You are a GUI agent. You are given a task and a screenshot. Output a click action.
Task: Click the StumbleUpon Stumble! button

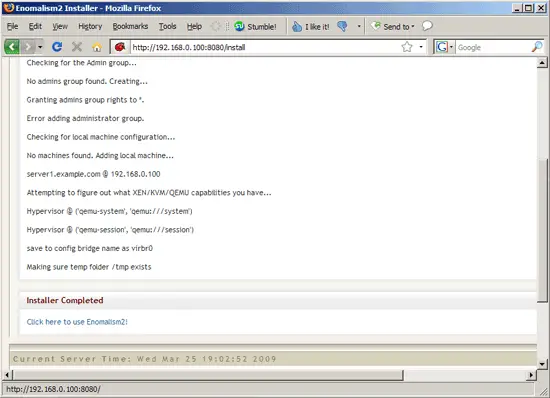click(255, 26)
